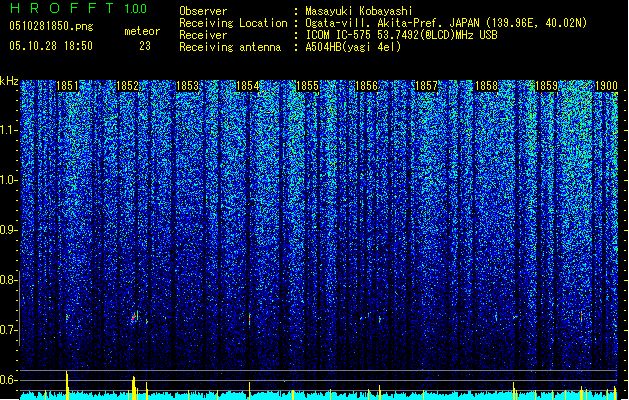Click the 0510281850.png filename text
This screenshot has height=400, width=629.
click(x=51, y=26)
